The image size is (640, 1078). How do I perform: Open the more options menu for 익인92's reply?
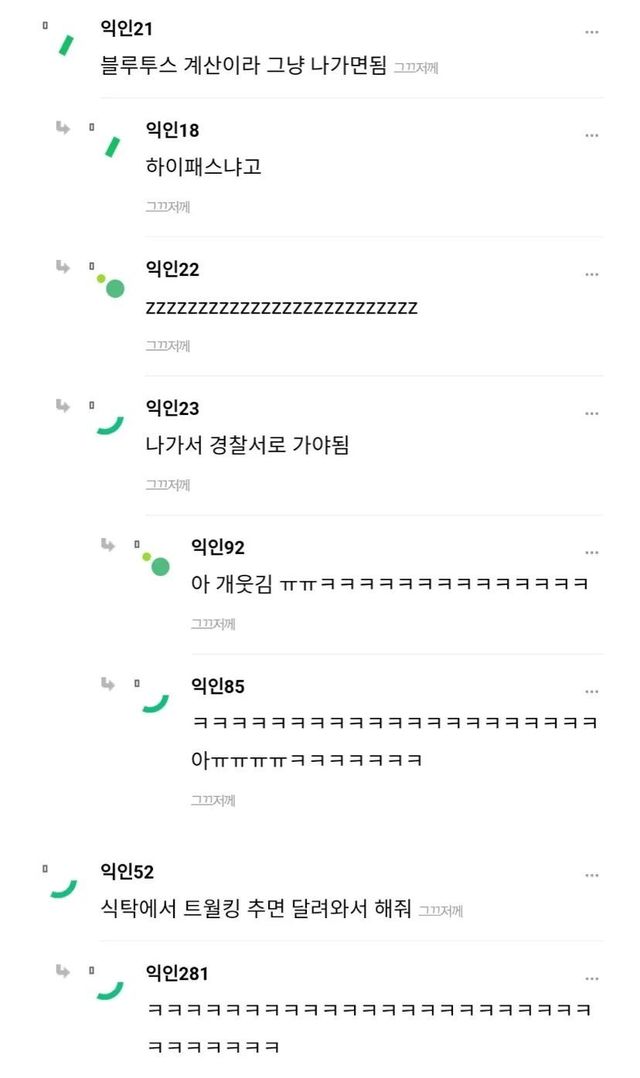pos(592,552)
